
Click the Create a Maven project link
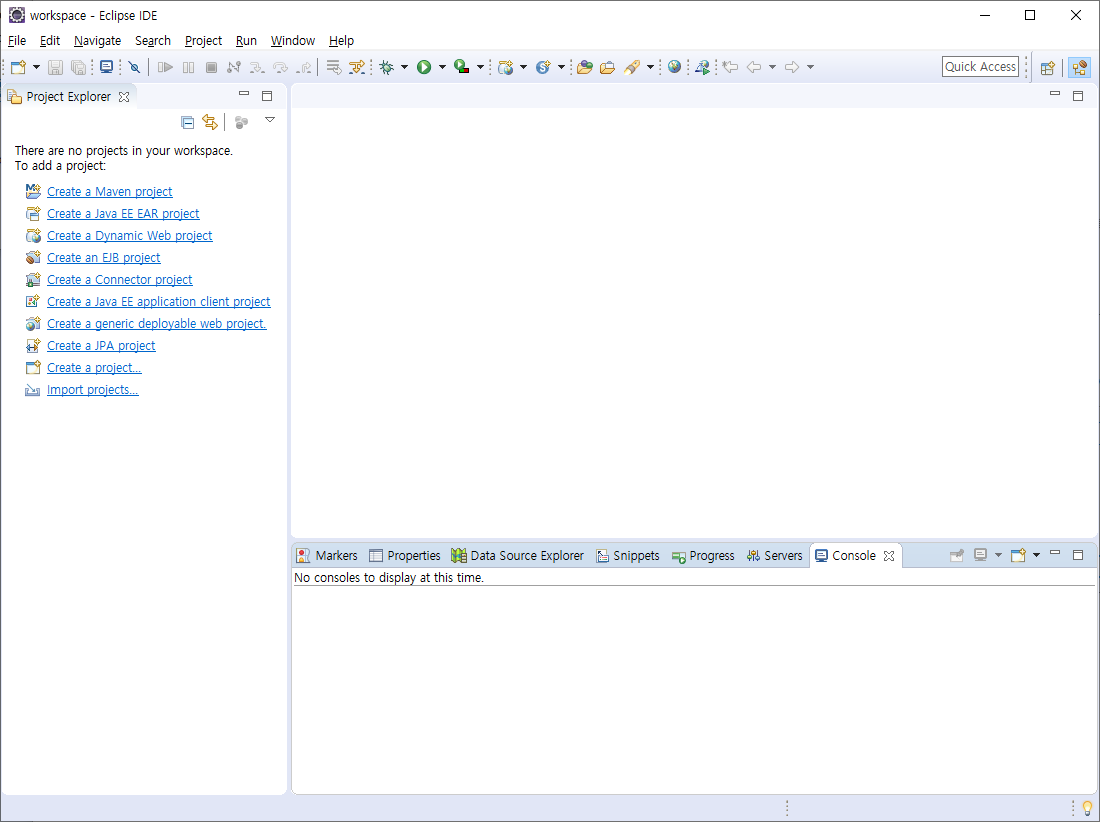pyautogui.click(x=109, y=191)
